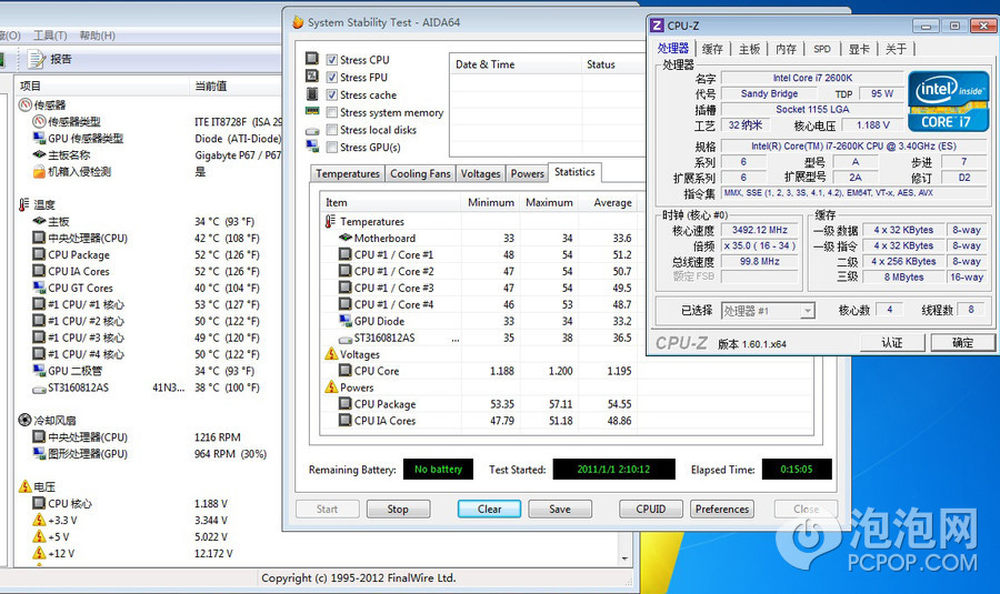Click the CPU-Z logo icon in title bar
The image size is (1000, 594).
pyautogui.click(x=656, y=26)
